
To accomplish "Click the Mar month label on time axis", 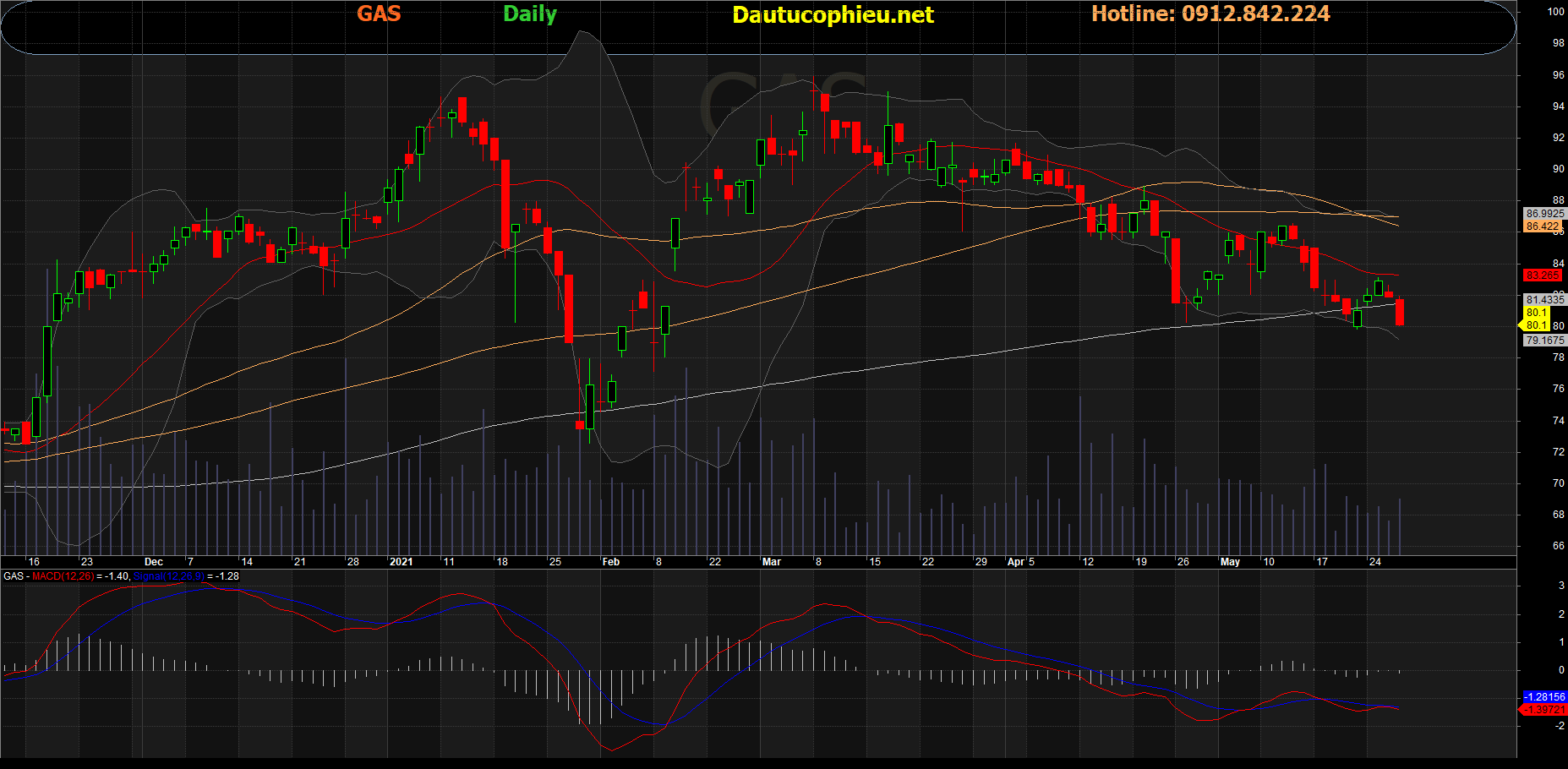I will [772, 562].
